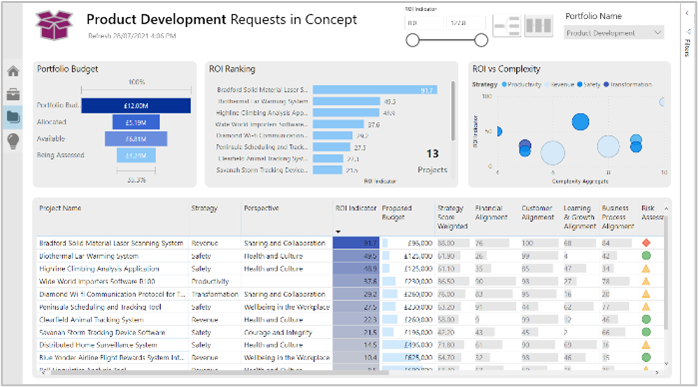Select the 49.5 Biothermal bar in ROI Ranking

[x=346, y=101]
